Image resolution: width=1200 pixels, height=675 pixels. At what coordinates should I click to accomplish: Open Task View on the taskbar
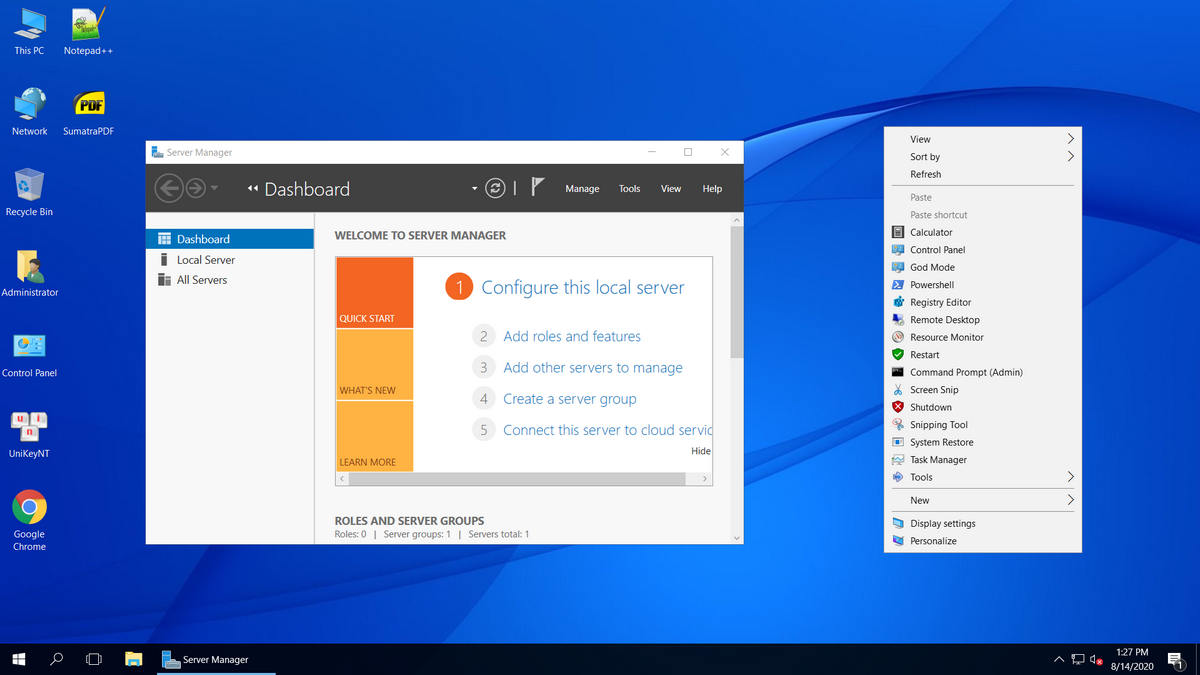click(x=94, y=659)
